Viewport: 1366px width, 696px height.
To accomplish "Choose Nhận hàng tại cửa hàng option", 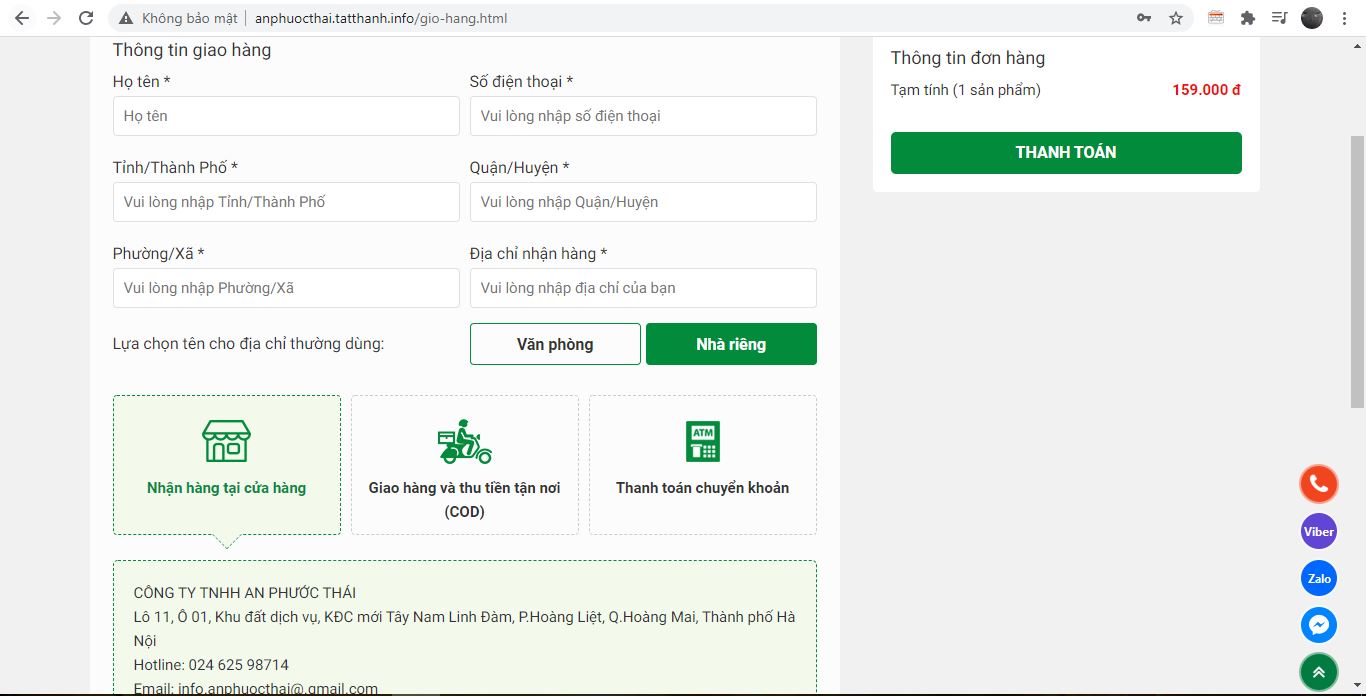I will [227, 465].
